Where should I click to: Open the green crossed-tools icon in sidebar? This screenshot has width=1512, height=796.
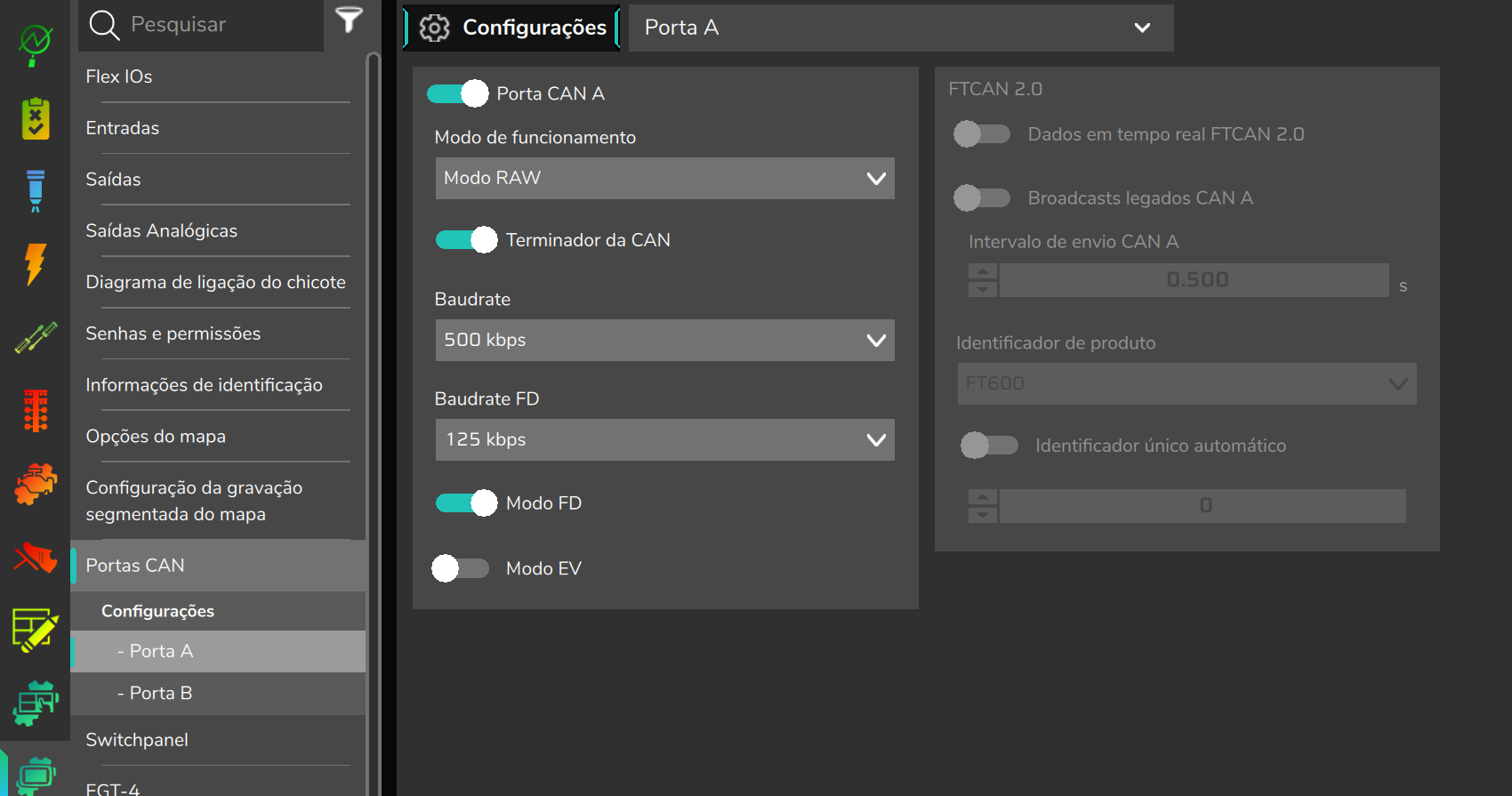point(36,337)
